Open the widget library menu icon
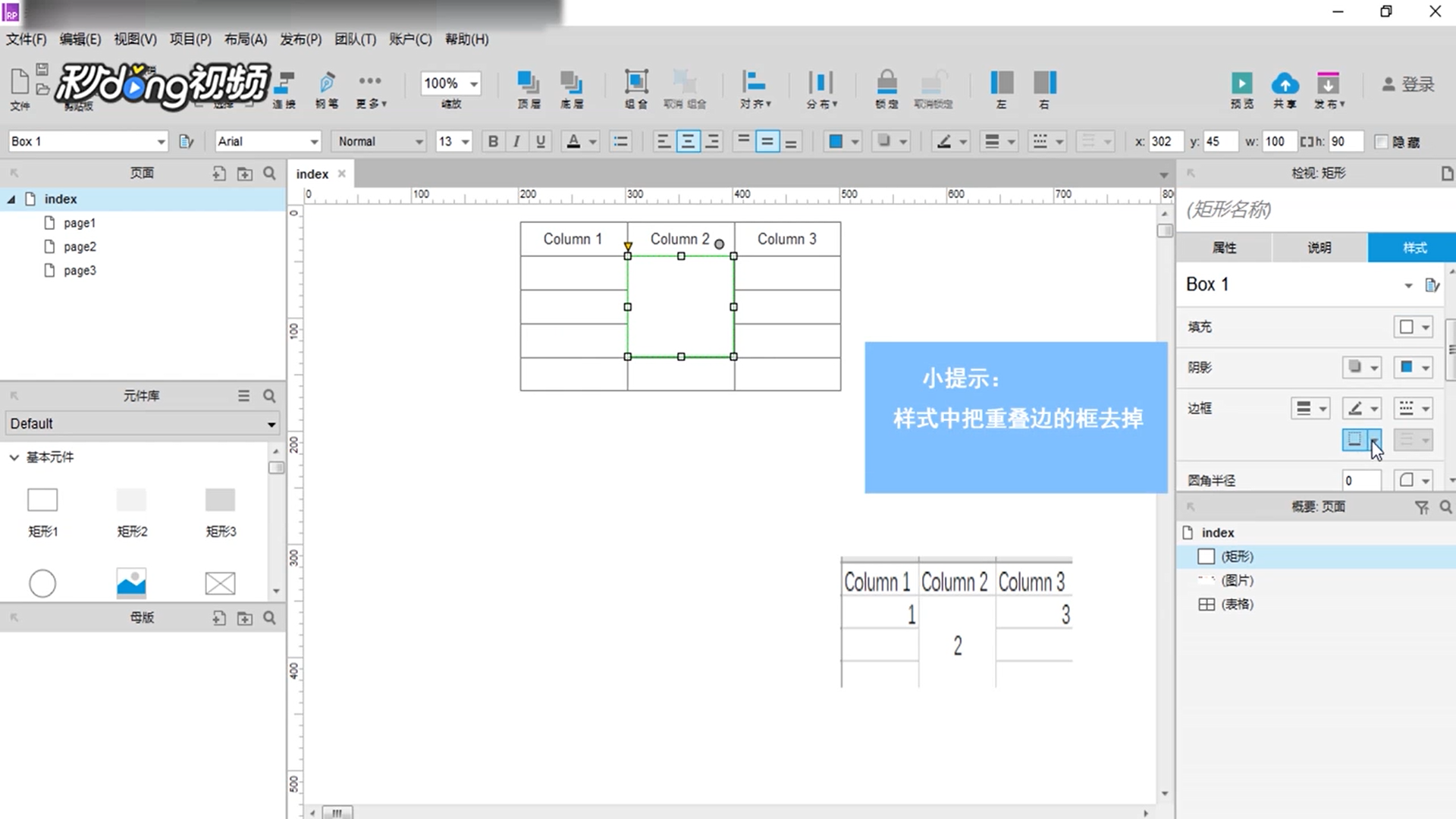This screenshot has width=1456, height=819. point(243,396)
